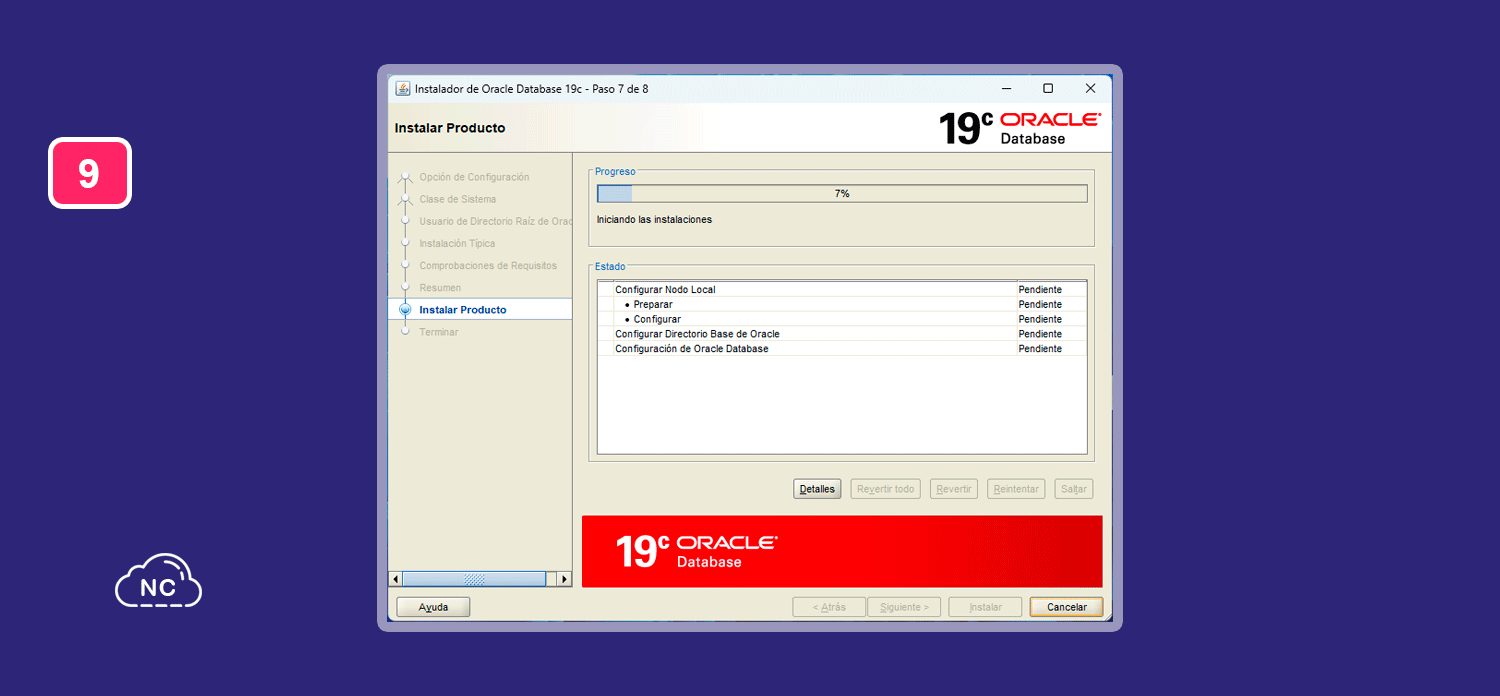Click the Configurar Nodo Local row
The width and height of the screenshot is (1500, 696).
[842, 289]
